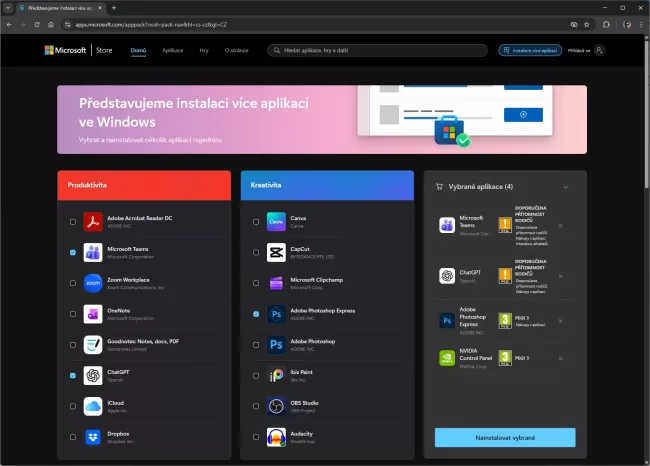Click the ibis Paint app icon
Screen dimensions: 650x466
[x=276, y=376]
